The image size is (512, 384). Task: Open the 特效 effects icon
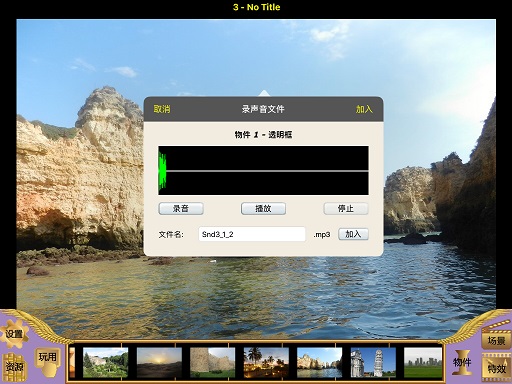(497, 368)
